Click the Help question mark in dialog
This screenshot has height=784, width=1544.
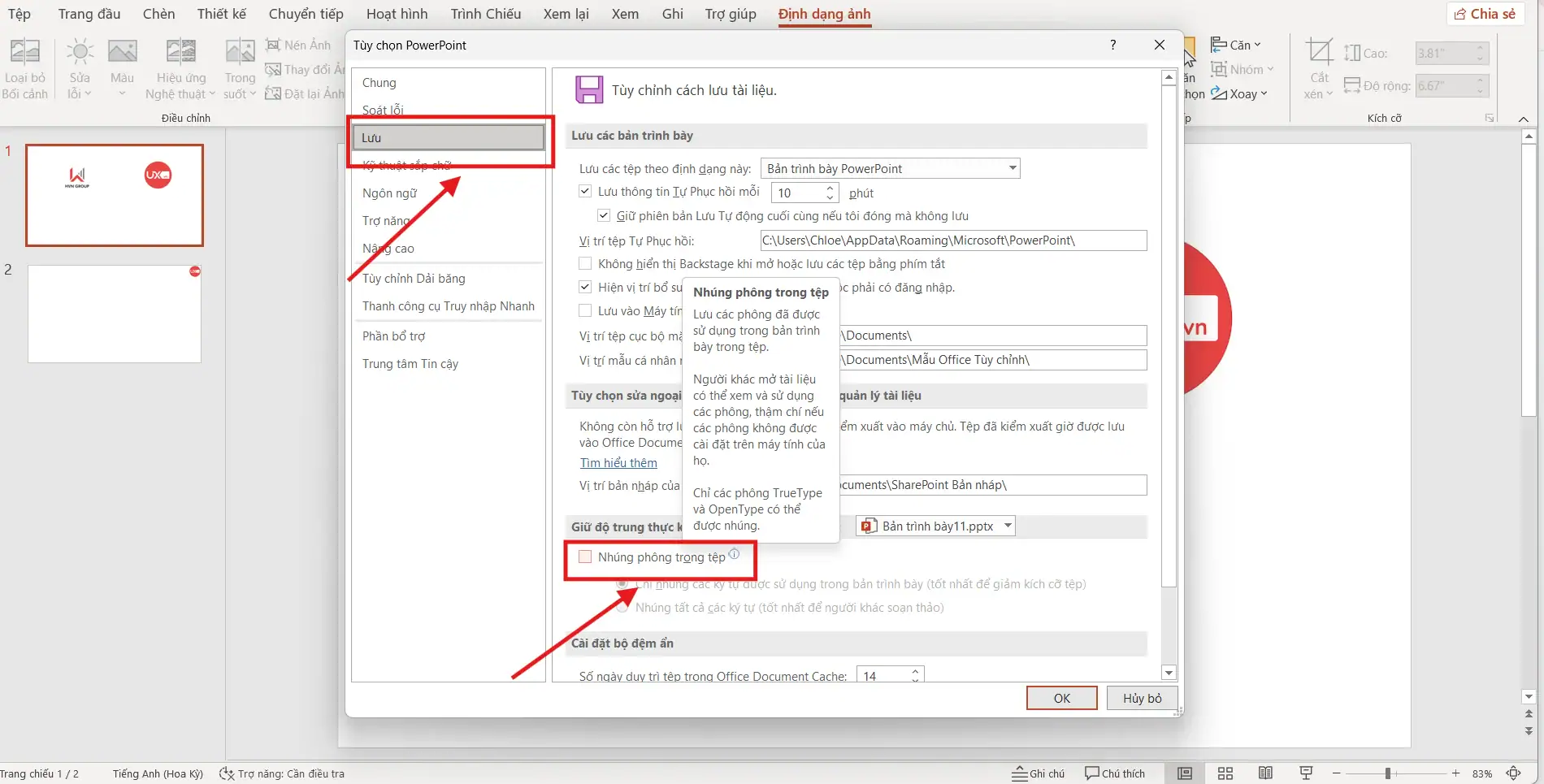1112,45
